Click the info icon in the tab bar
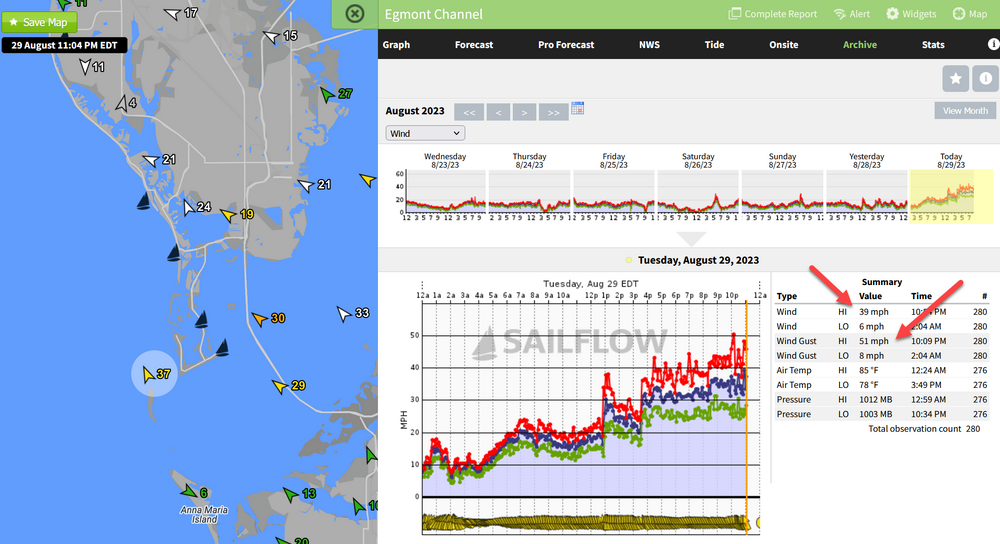Screen dimensions: 1000x544 click(993, 44)
